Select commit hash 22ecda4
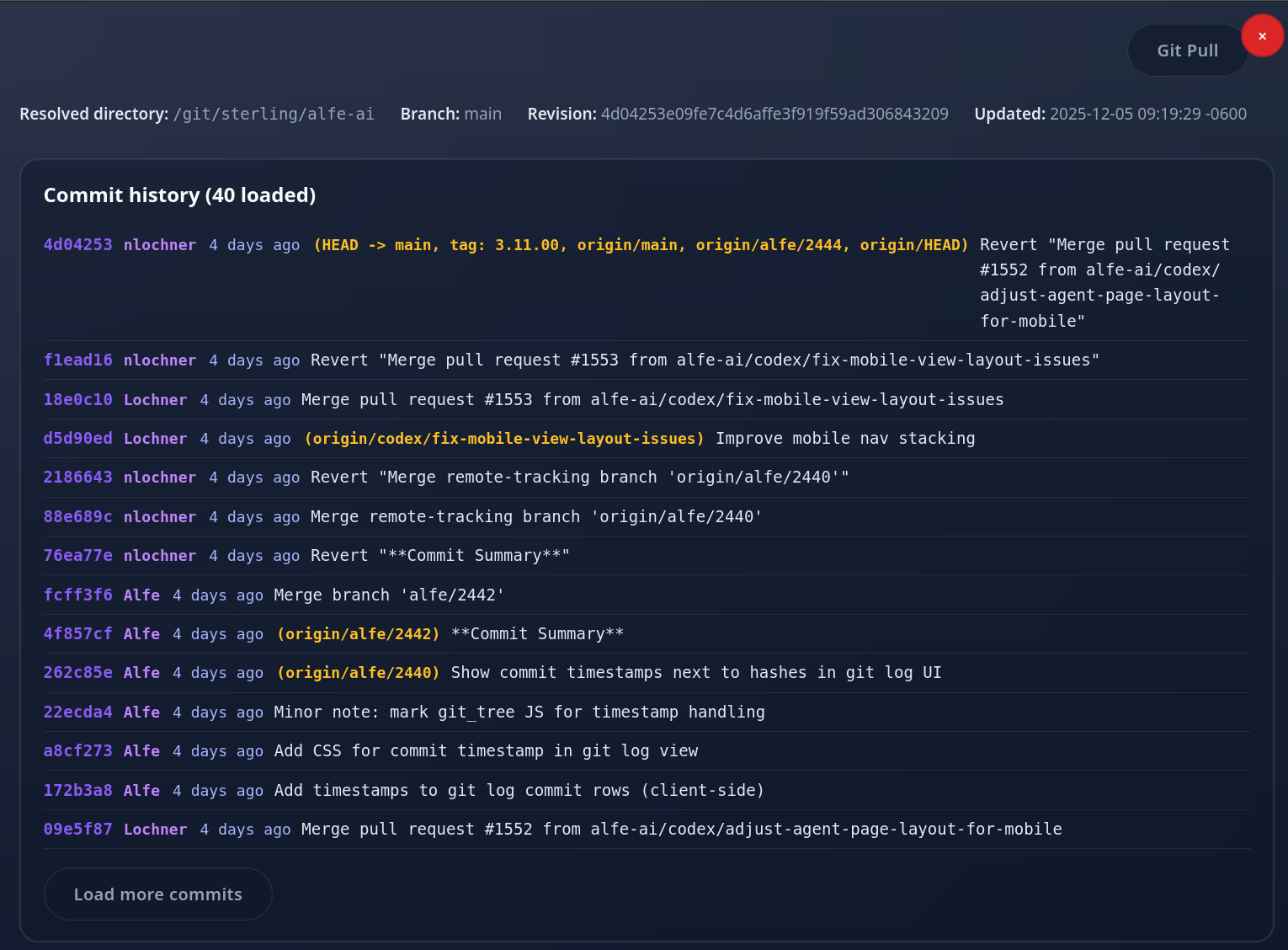The width and height of the screenshot is (1288, 950). click(77, 712)
